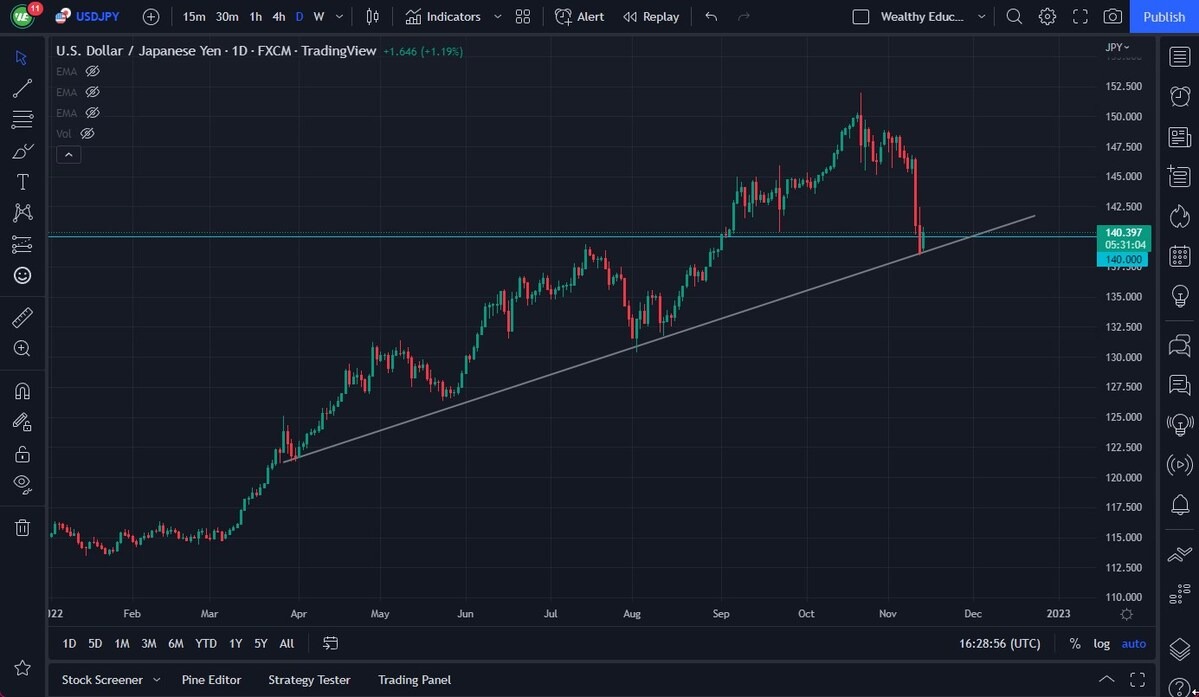Hide the Vol indicator
1199x697 pixels.
point(87,133)
